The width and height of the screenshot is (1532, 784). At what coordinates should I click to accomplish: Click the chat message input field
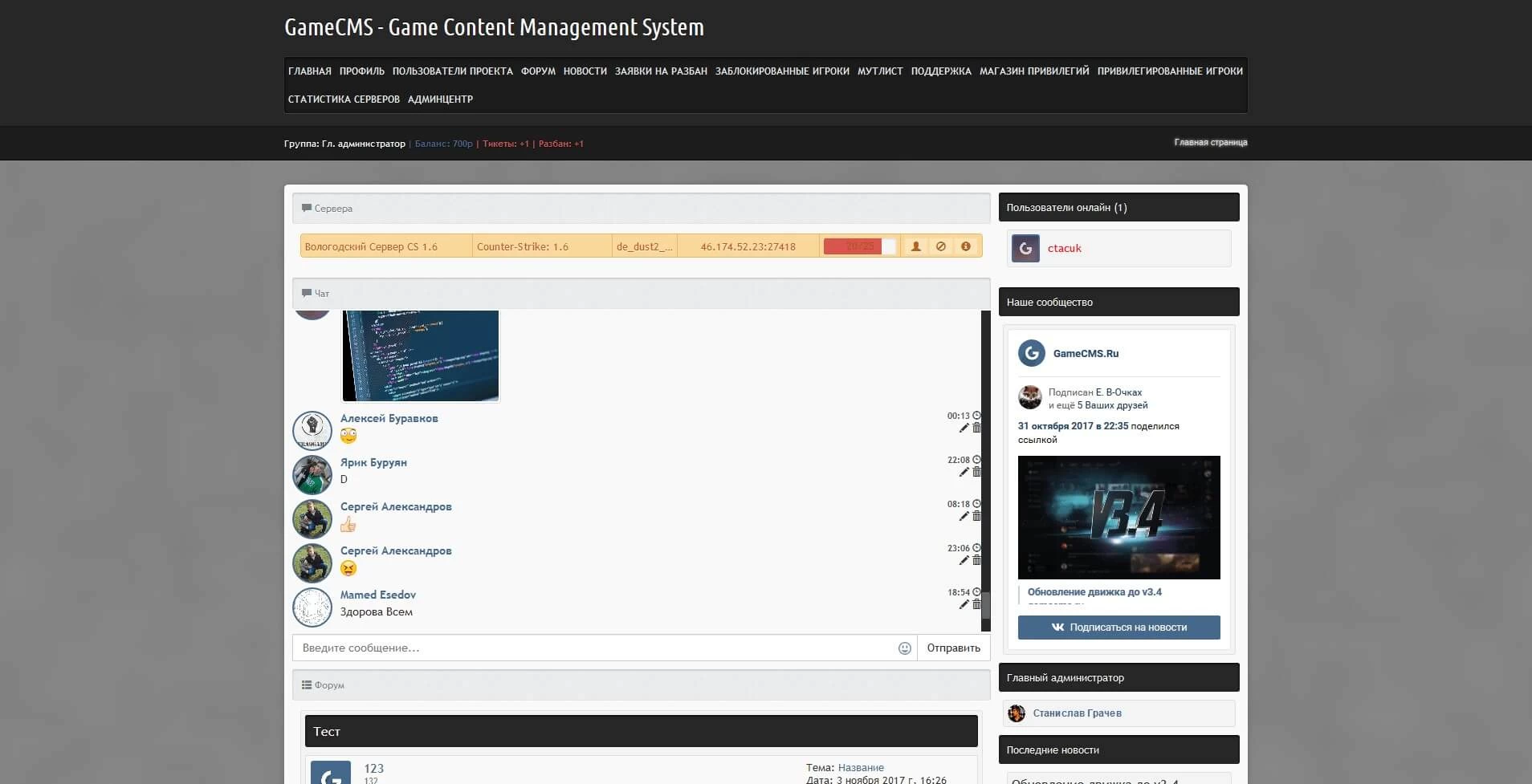(594, 648)
